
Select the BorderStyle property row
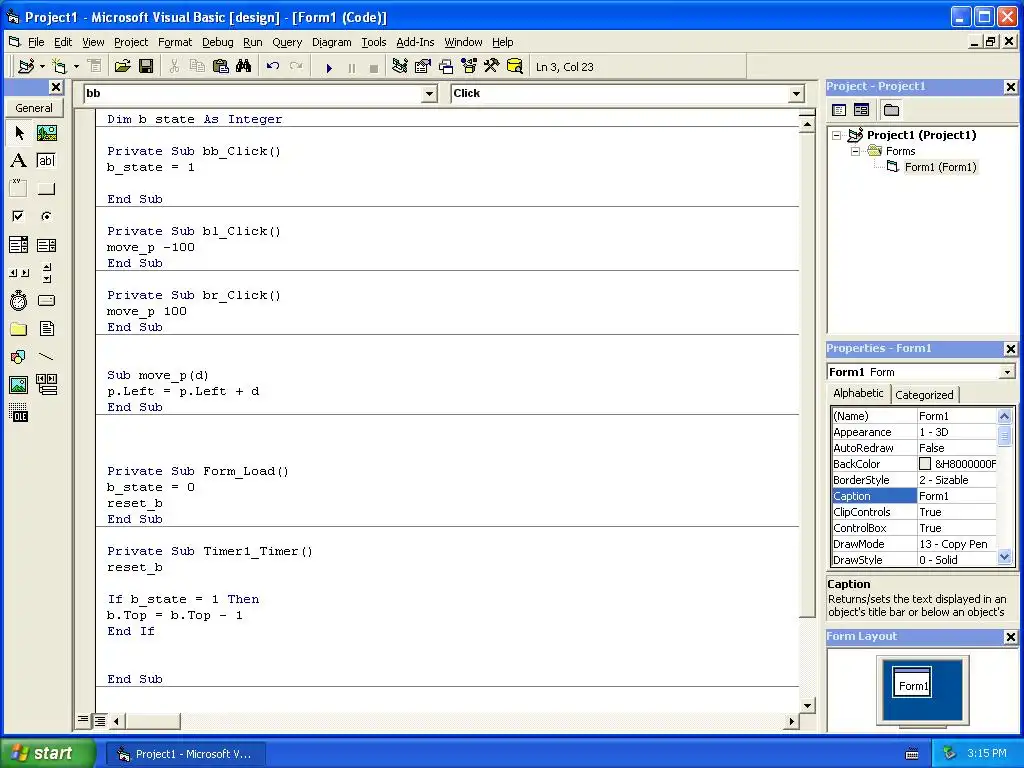(x=914, y=480)
